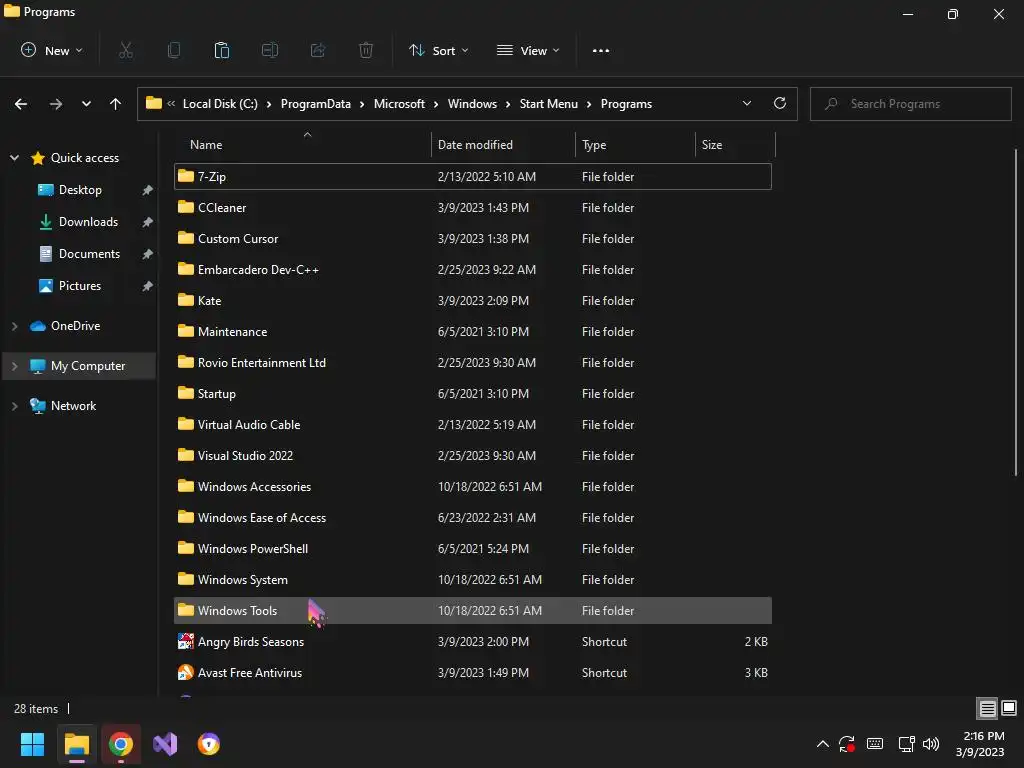The width and height of the screenshot is (1024, 768).
Task: Open the recent locations chevron dropdown
Action: [86, 104]
